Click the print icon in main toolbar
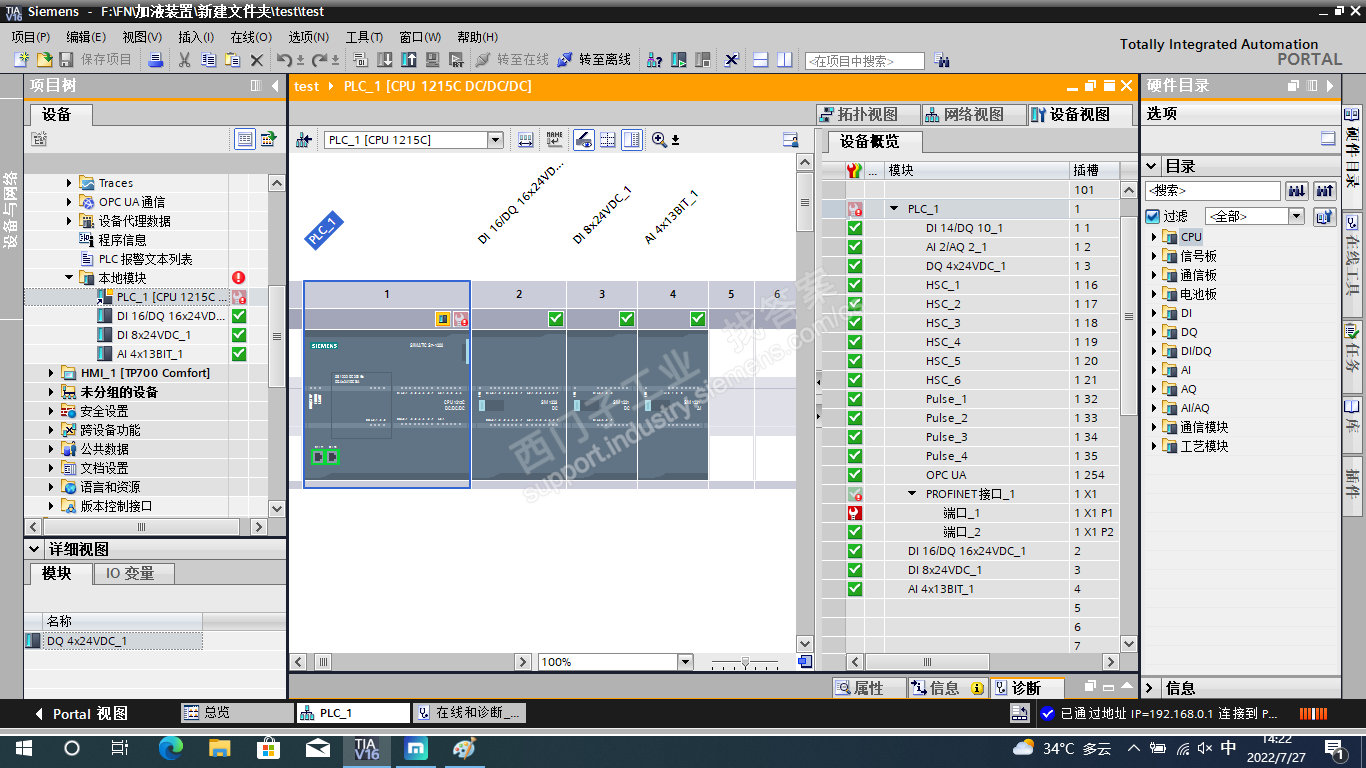This screenshot has width=1366, height=768. coord(155,60)
